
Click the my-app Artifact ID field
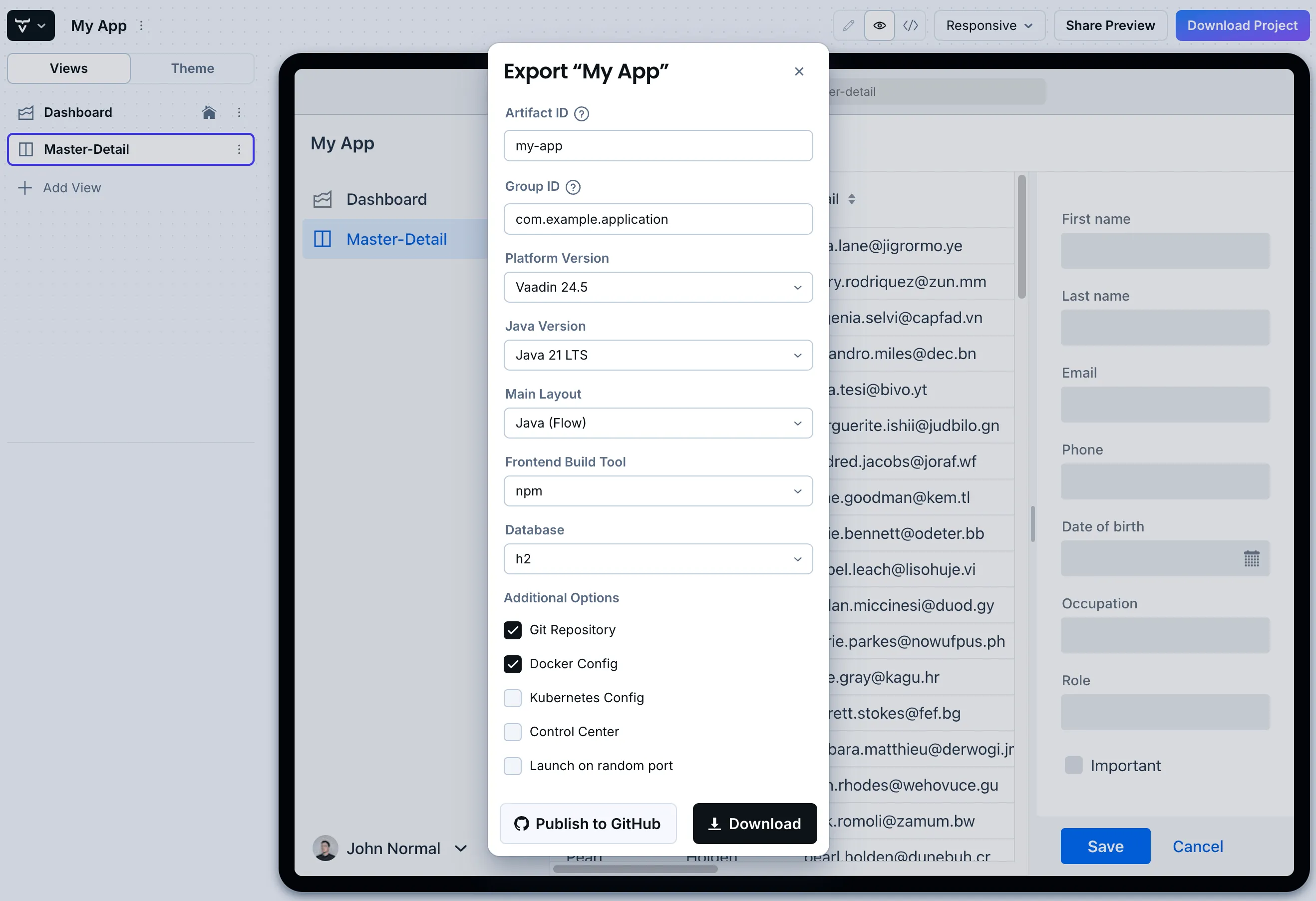(658, 146)
